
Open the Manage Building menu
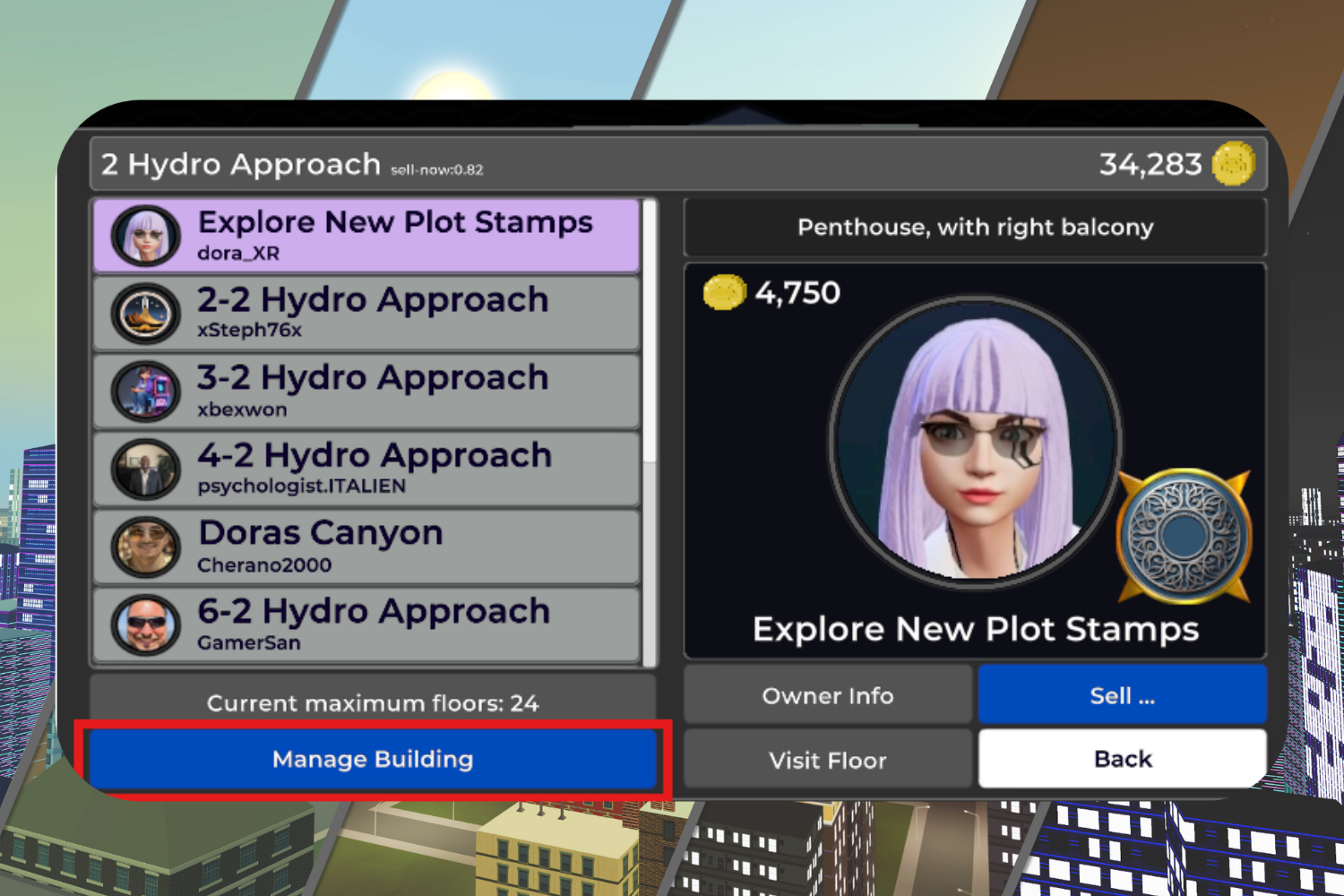click(373, 760)
